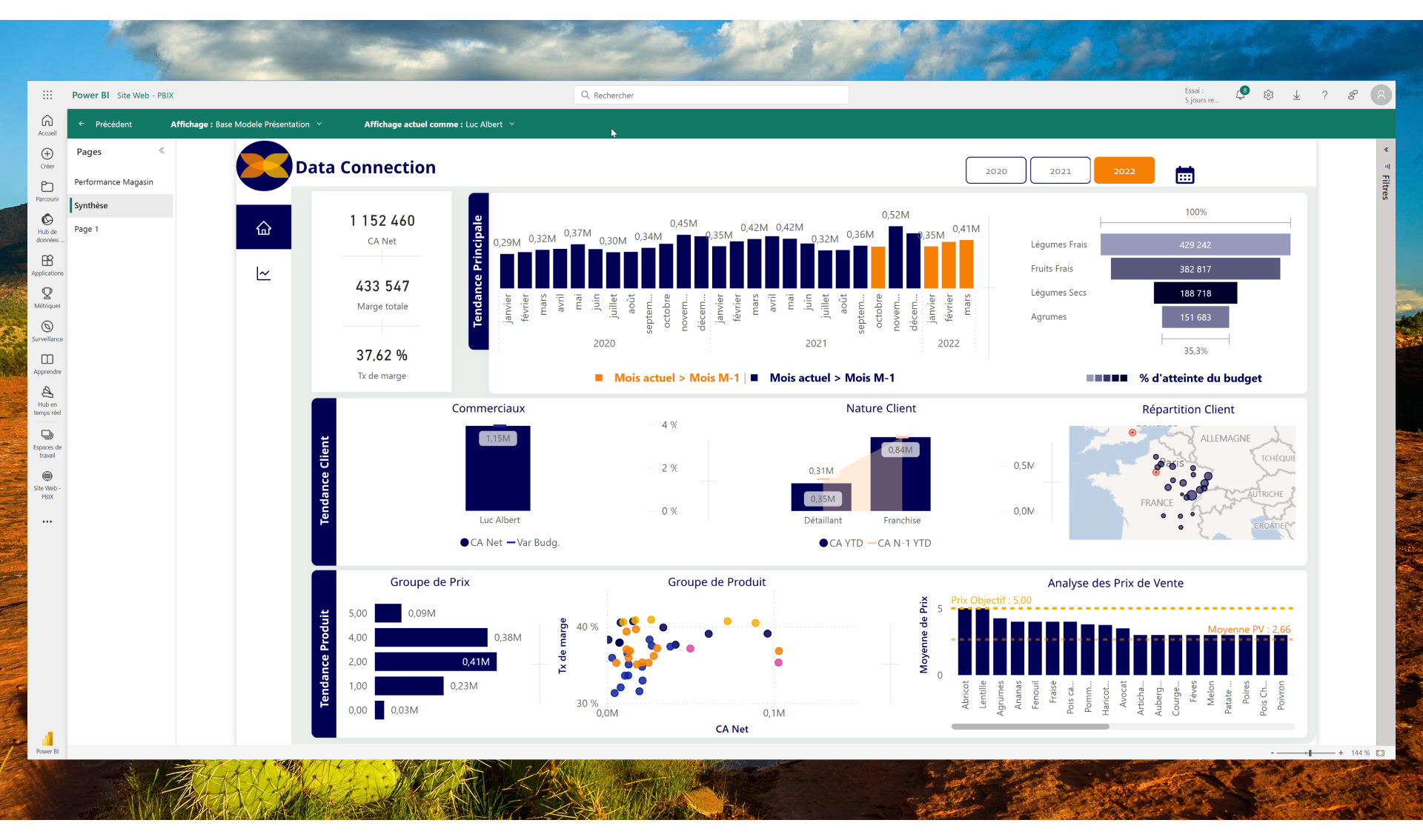This screenshot has height=840, width=1423.
Task: Open the Métriques trophy icon
Action: [x=47, y=293]
